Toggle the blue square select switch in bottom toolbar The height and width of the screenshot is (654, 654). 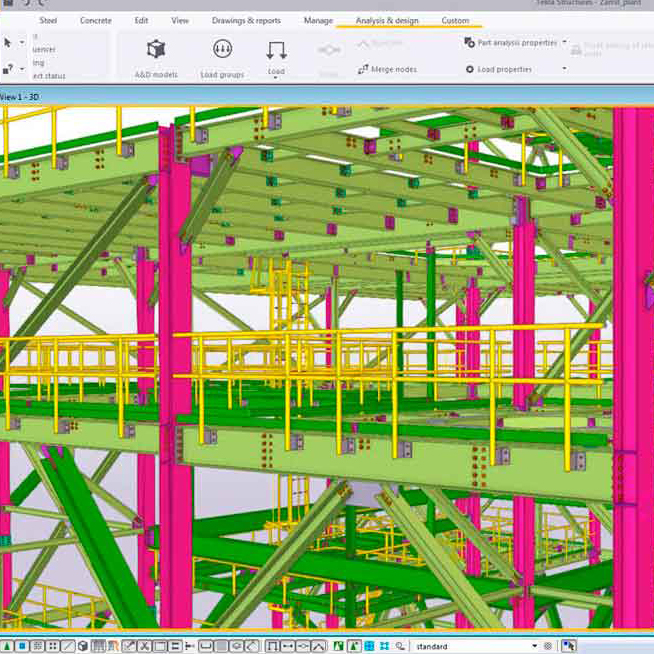21,646
